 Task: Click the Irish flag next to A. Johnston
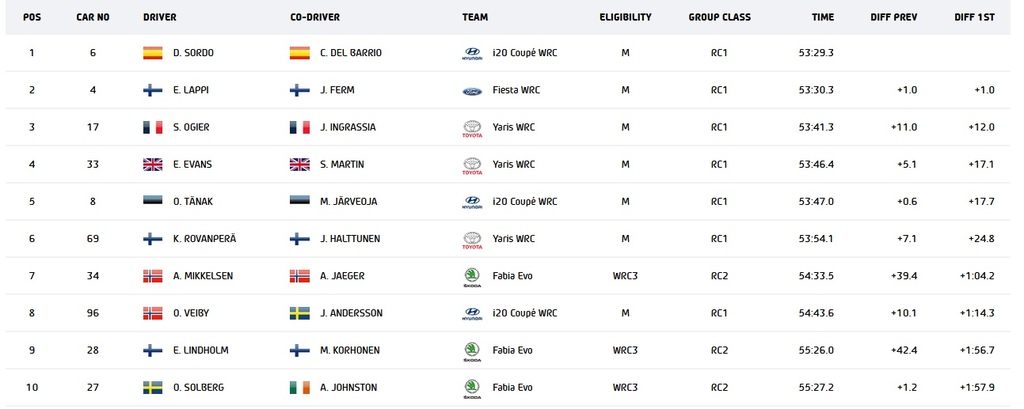click(x=300, y=387)
